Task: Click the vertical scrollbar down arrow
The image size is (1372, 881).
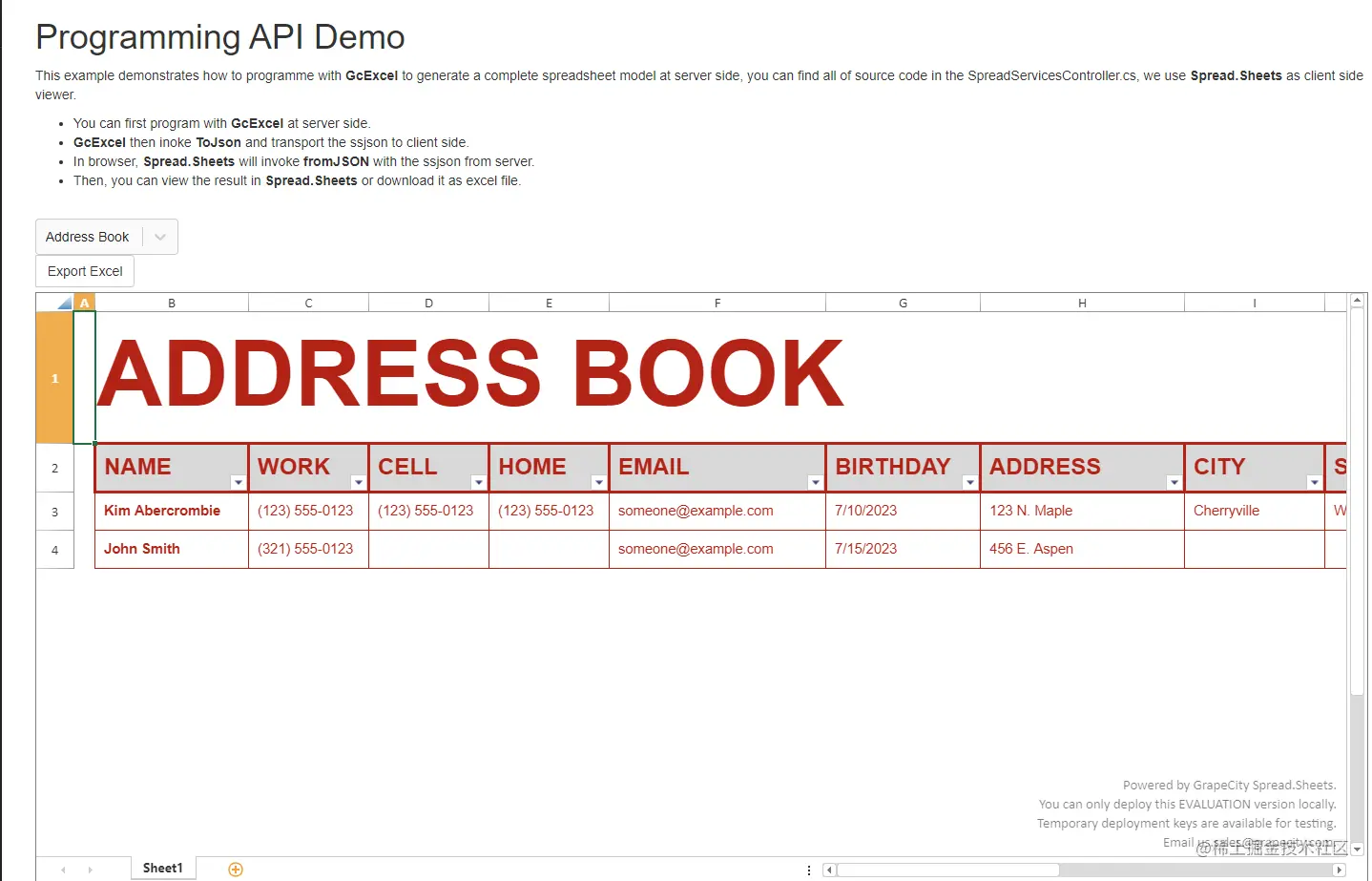Action: pos(1357,849)
